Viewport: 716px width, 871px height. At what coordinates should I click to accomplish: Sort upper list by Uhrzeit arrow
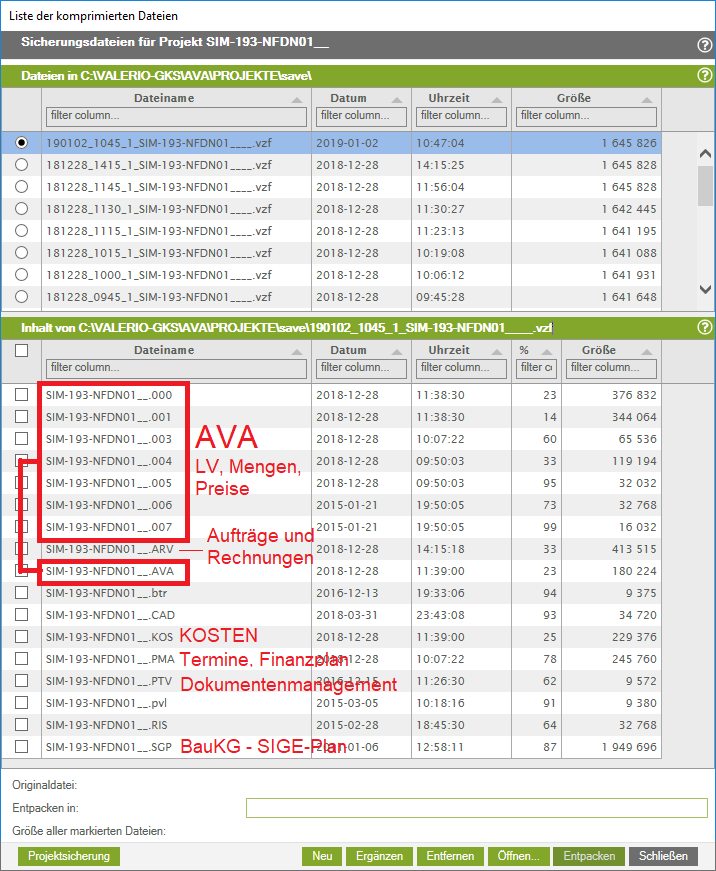coord(497,100)
